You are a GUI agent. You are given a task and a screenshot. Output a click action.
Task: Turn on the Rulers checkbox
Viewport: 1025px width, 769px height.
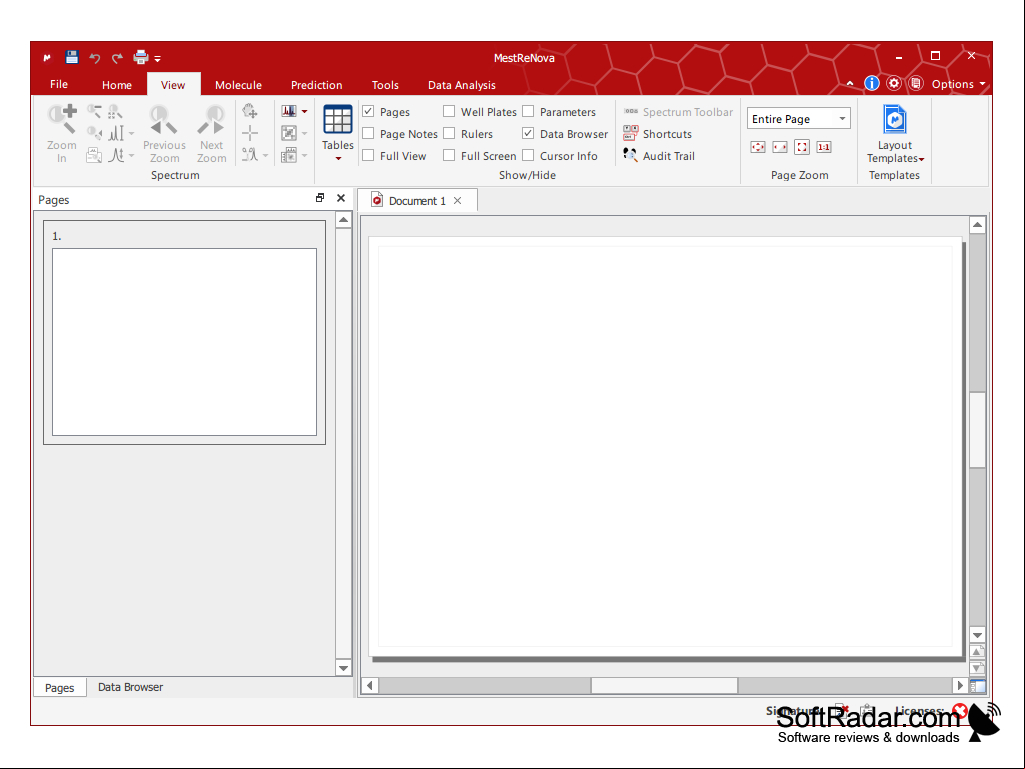coord(449,133)
